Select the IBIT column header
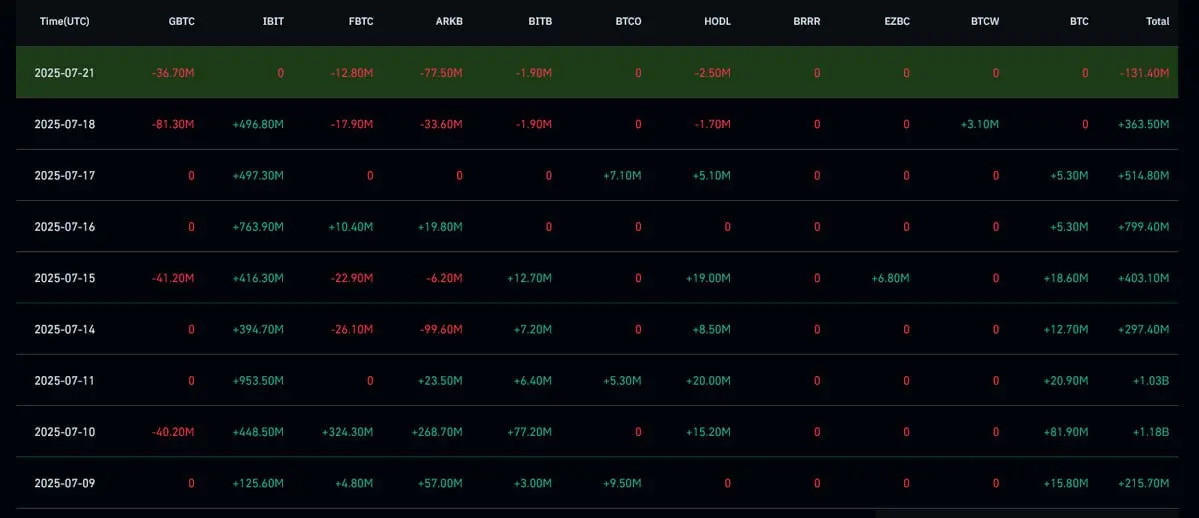The image size is (1199, 518). pos(273,21)
